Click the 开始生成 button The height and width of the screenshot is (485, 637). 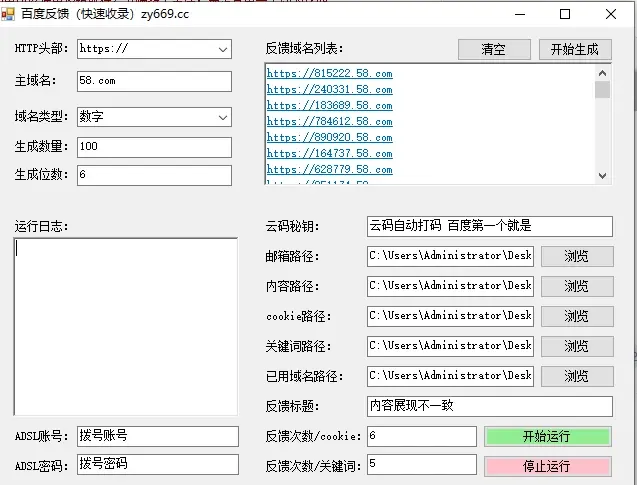click(574, 49)
